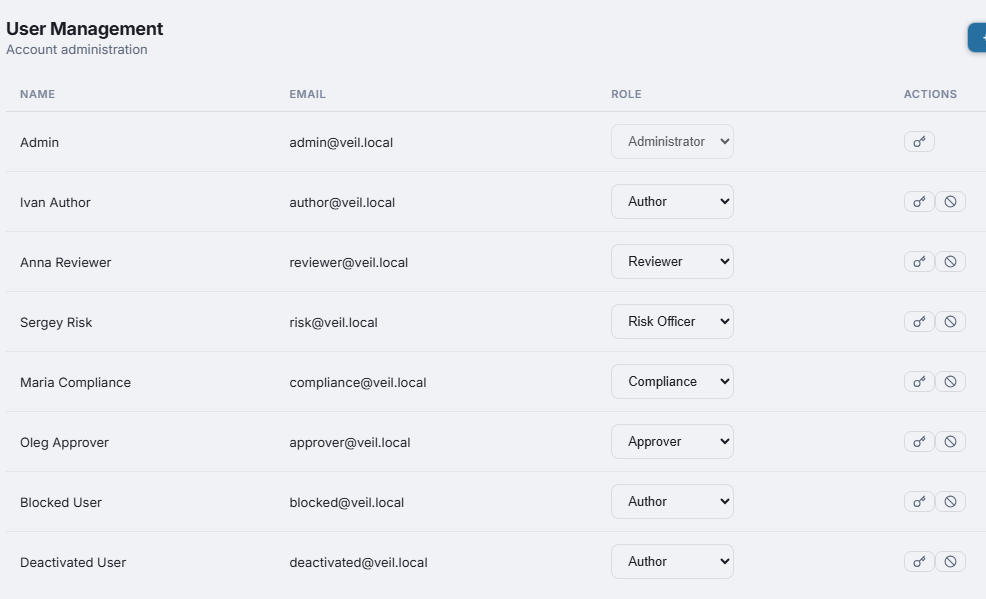Open the Reviewer role dropdown for Anna
The height and width of the screenshot is (599, 986).
(x=672, y=262)
